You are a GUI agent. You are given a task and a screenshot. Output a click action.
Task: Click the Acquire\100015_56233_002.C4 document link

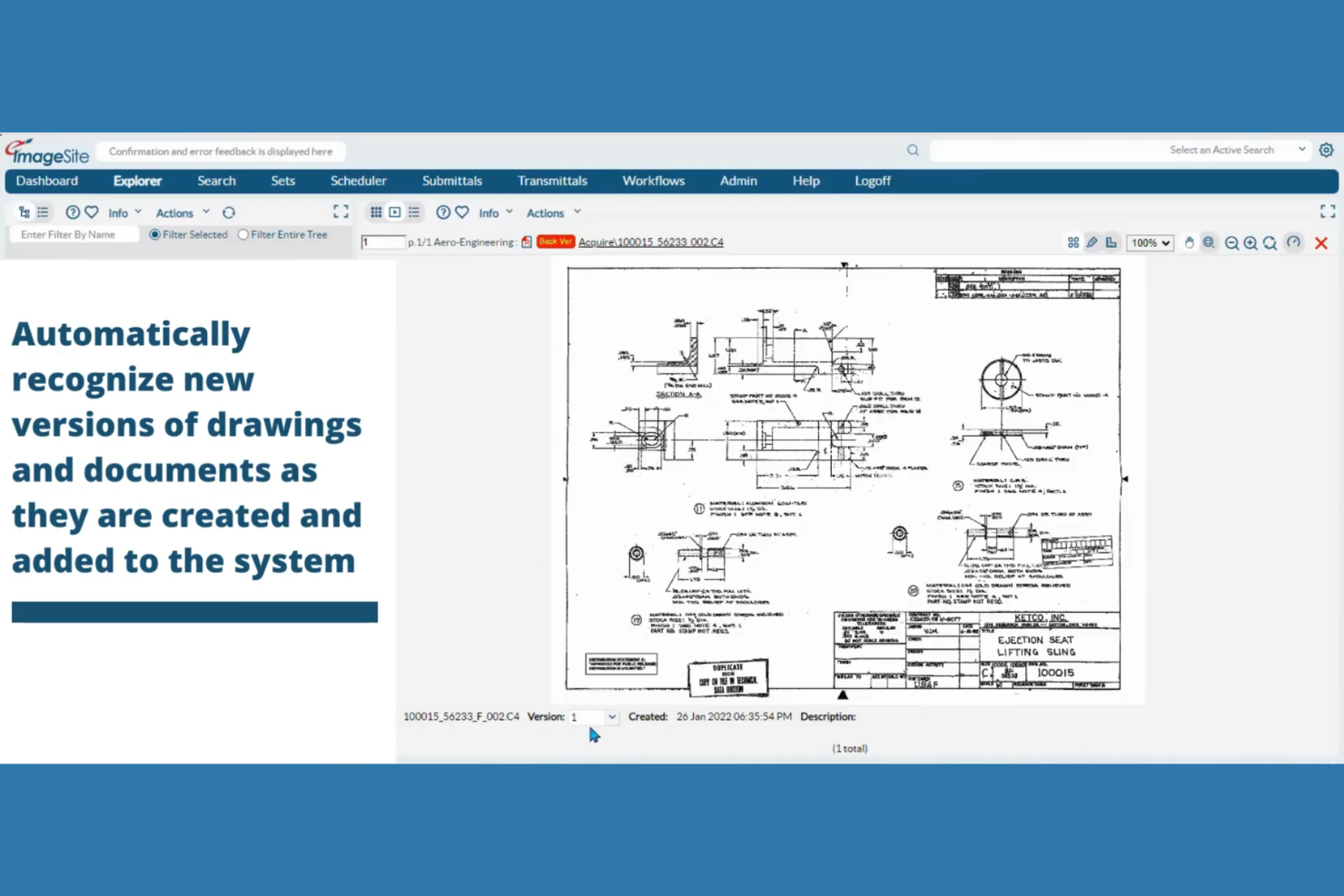click(x=650, y=241)
